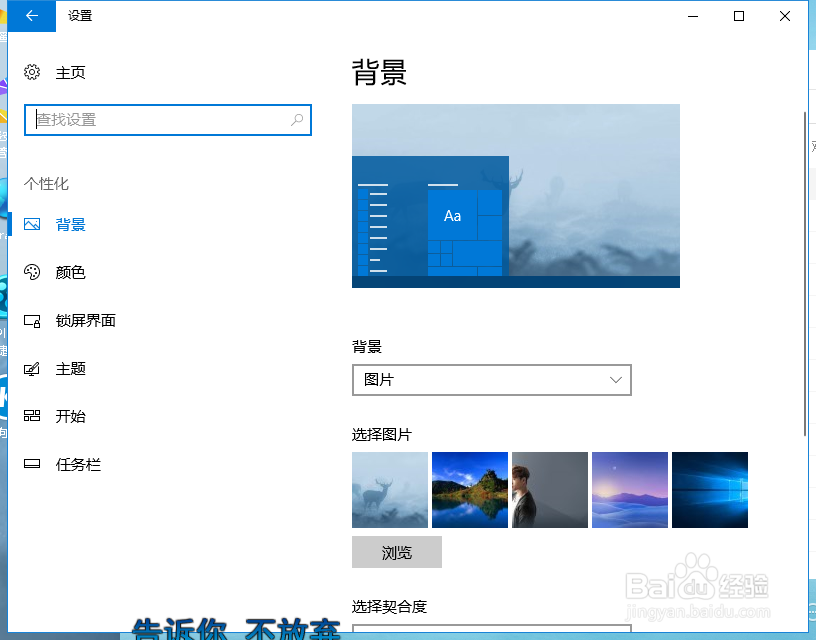Select the green lake wallpaper thumbnail

tap(469, 490)
